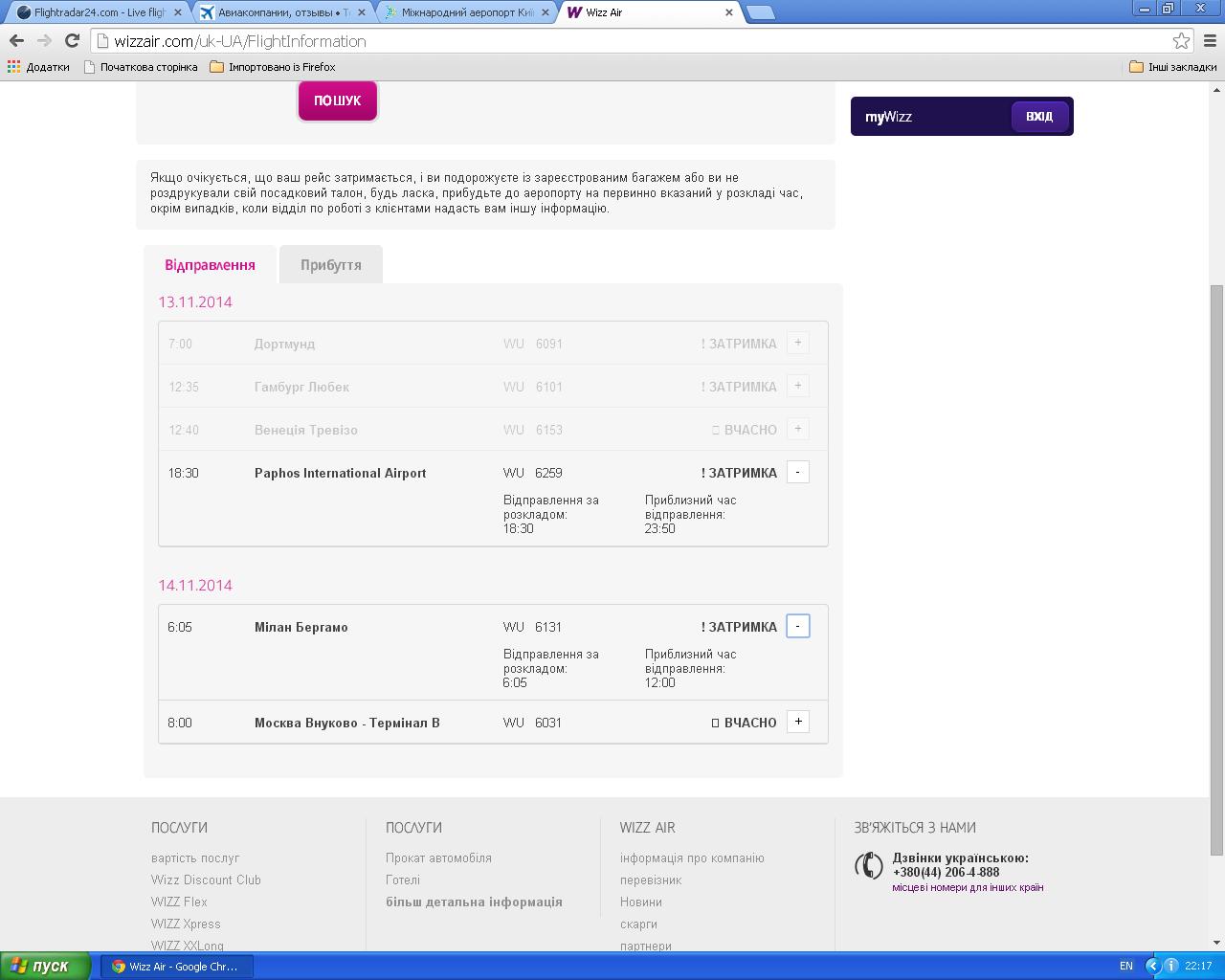This screenshot has height=980, width=1225.
Task: Select the Відправлення tab
Action: coord(210,265)
